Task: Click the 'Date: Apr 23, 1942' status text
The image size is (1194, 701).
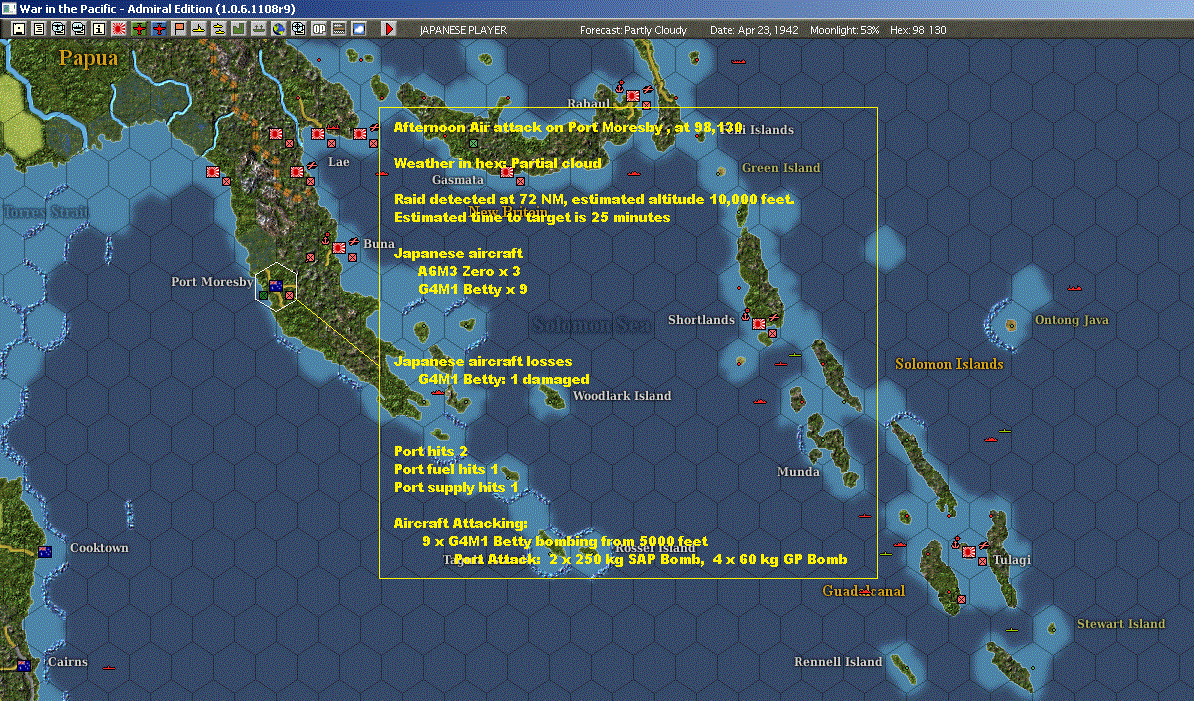Action: tap(754, 30)
